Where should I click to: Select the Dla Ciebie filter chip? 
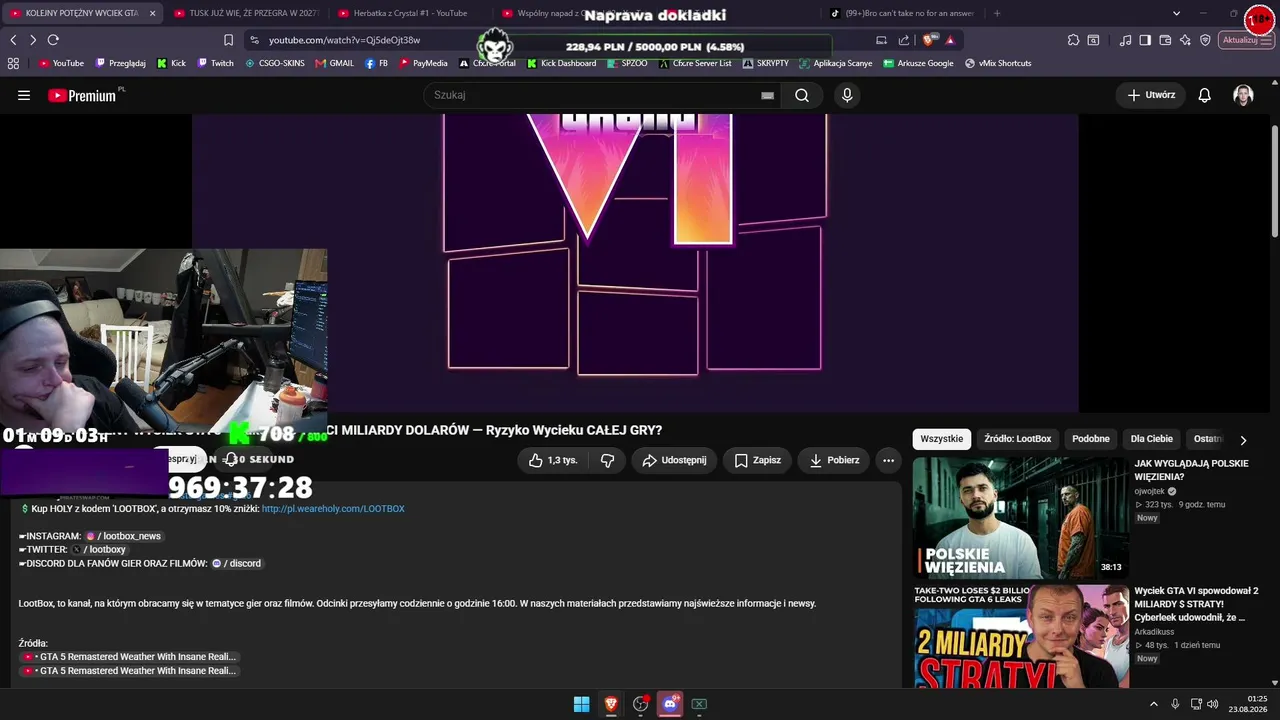[1152, 439]
